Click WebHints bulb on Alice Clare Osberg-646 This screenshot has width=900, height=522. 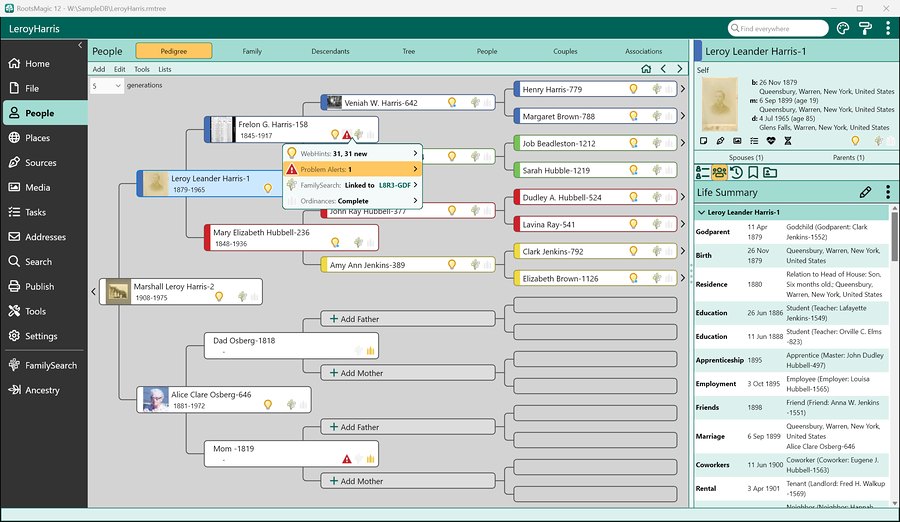click(267, 404)
